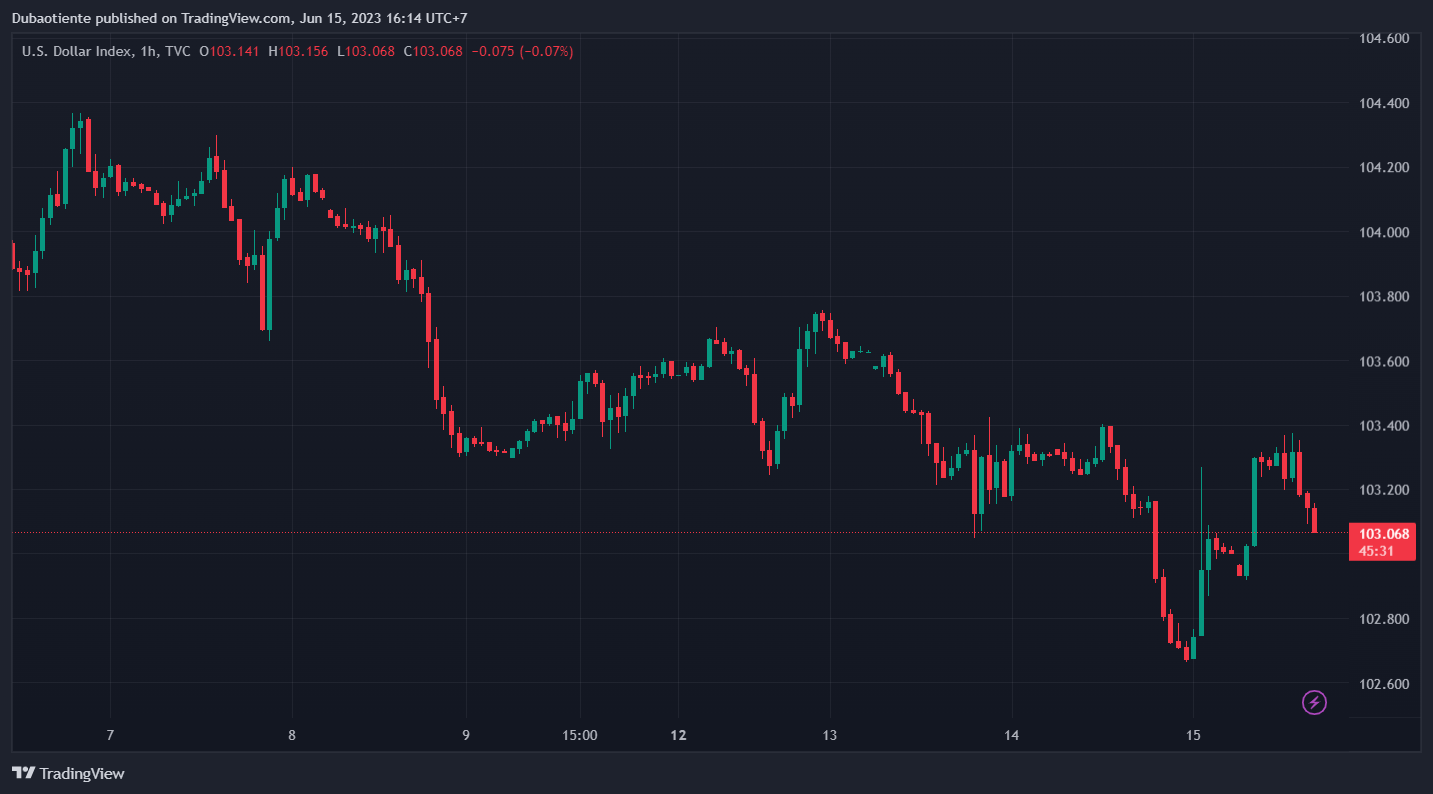Viewport: 1433px width, 794px height.
Task: Click the change value −0.075 (−0.07%)
Action: click(522, 51)
